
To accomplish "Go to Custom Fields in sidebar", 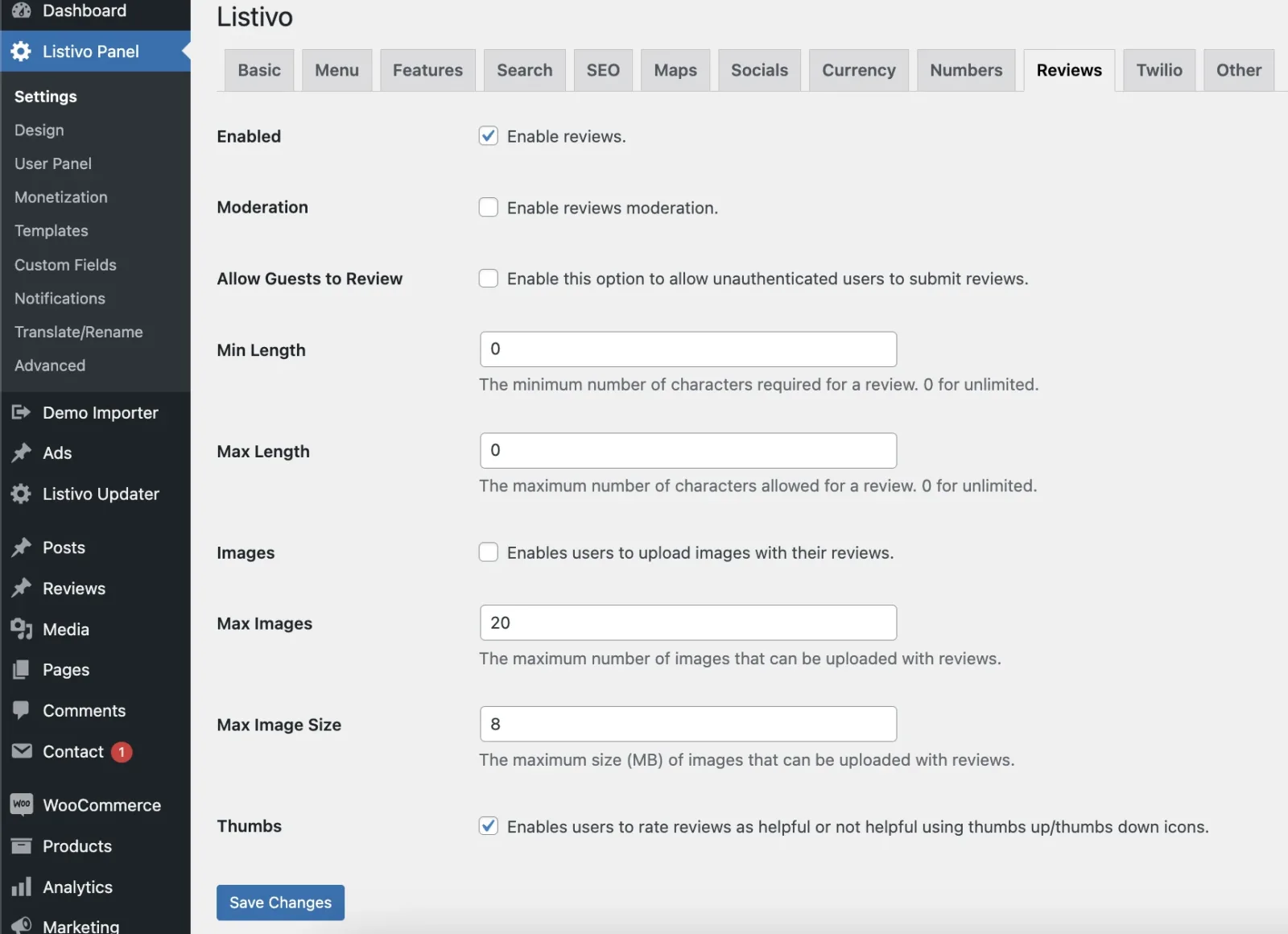I will click(x=65, y=265).
